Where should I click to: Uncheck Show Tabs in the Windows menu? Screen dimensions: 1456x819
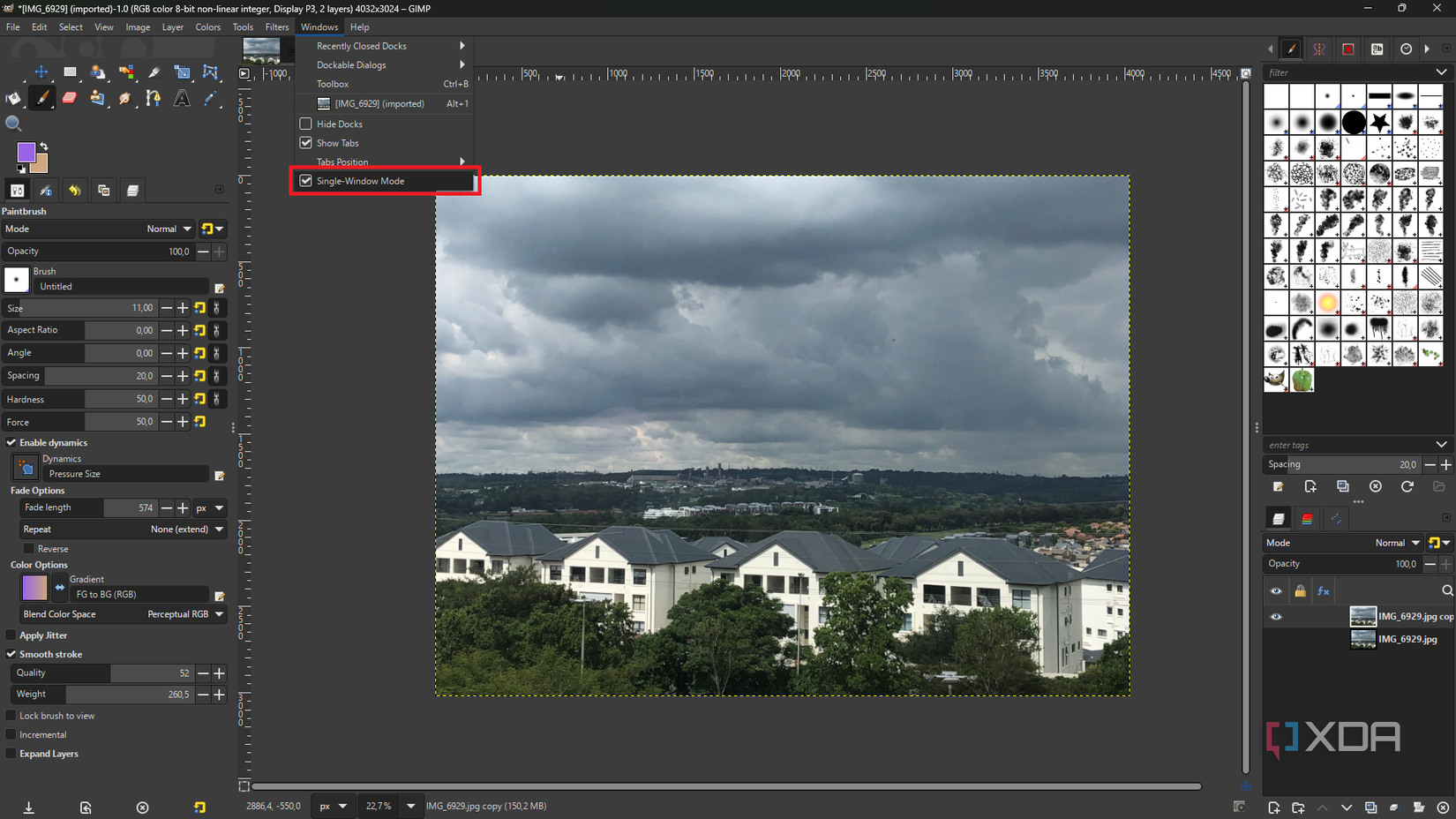tap(338, 142)
